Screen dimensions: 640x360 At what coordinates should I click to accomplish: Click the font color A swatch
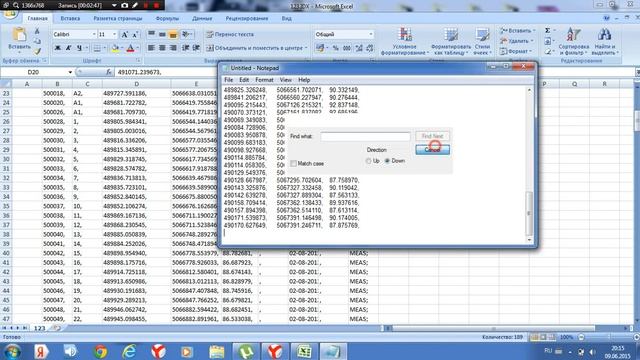point(130,48)
